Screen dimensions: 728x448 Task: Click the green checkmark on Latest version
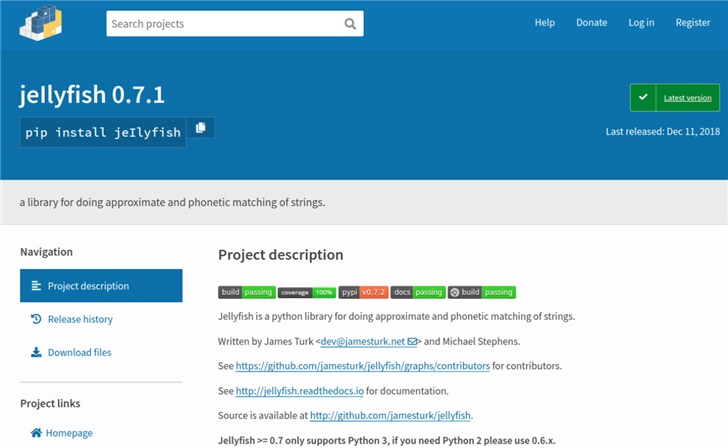click(x=643, y=97)
